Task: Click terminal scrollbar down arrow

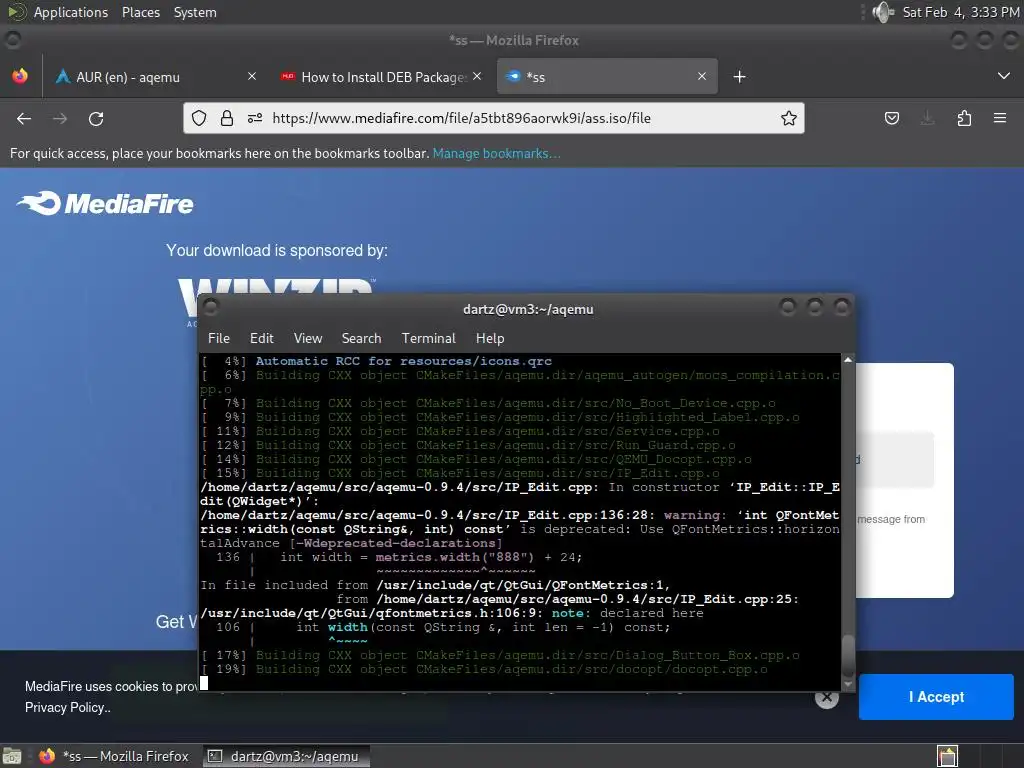Action: point(848,684)
